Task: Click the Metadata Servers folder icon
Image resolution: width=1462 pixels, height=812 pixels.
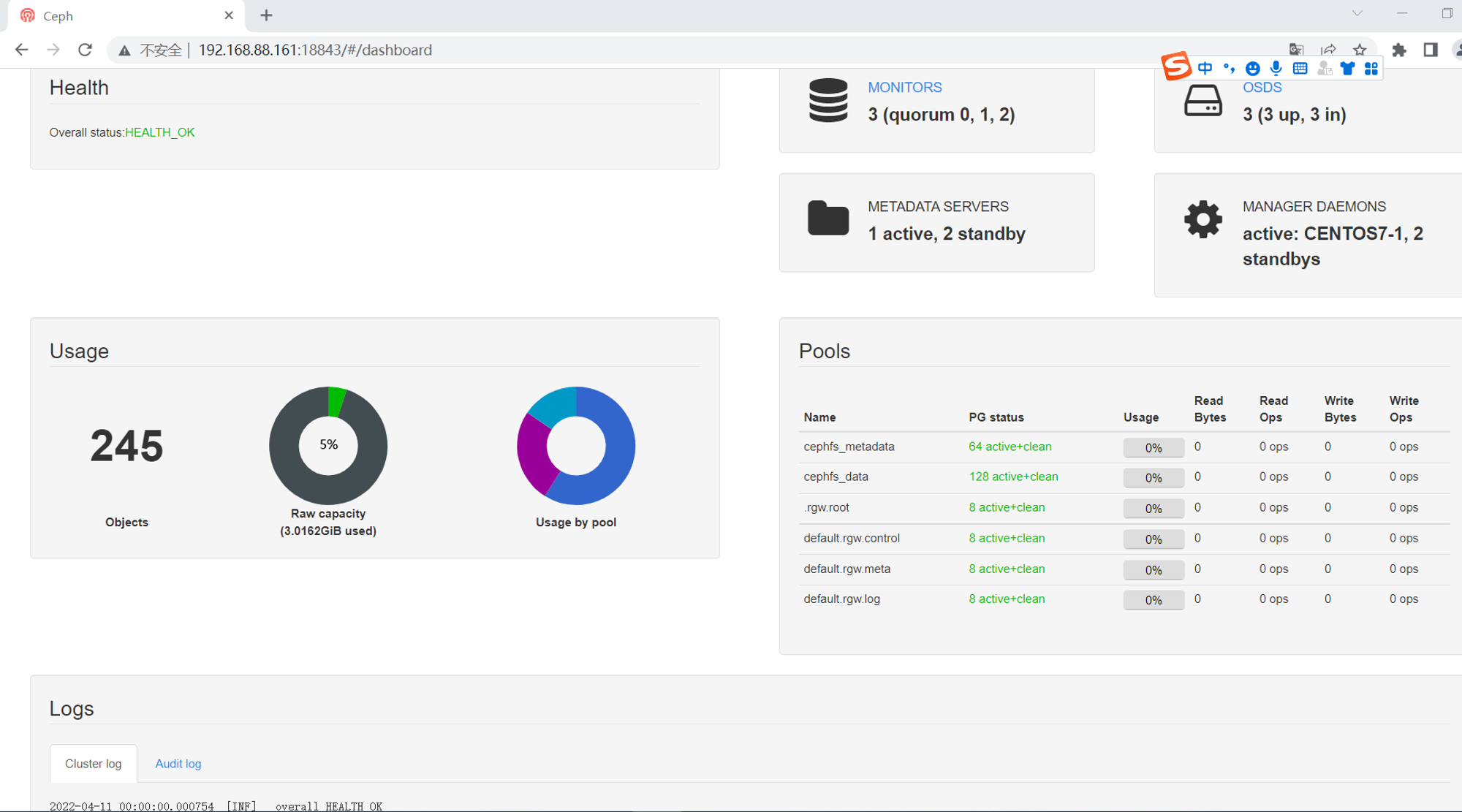Action: (x=828, y=218)
